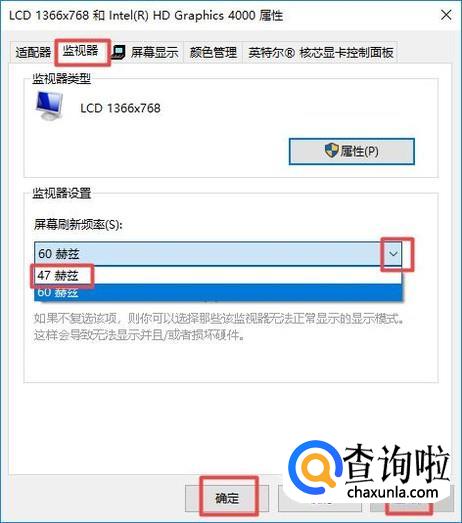The height and width of the screenshot is (523, 462).
Task: Click the chaxunla.com watermark text
Action: 392,492
